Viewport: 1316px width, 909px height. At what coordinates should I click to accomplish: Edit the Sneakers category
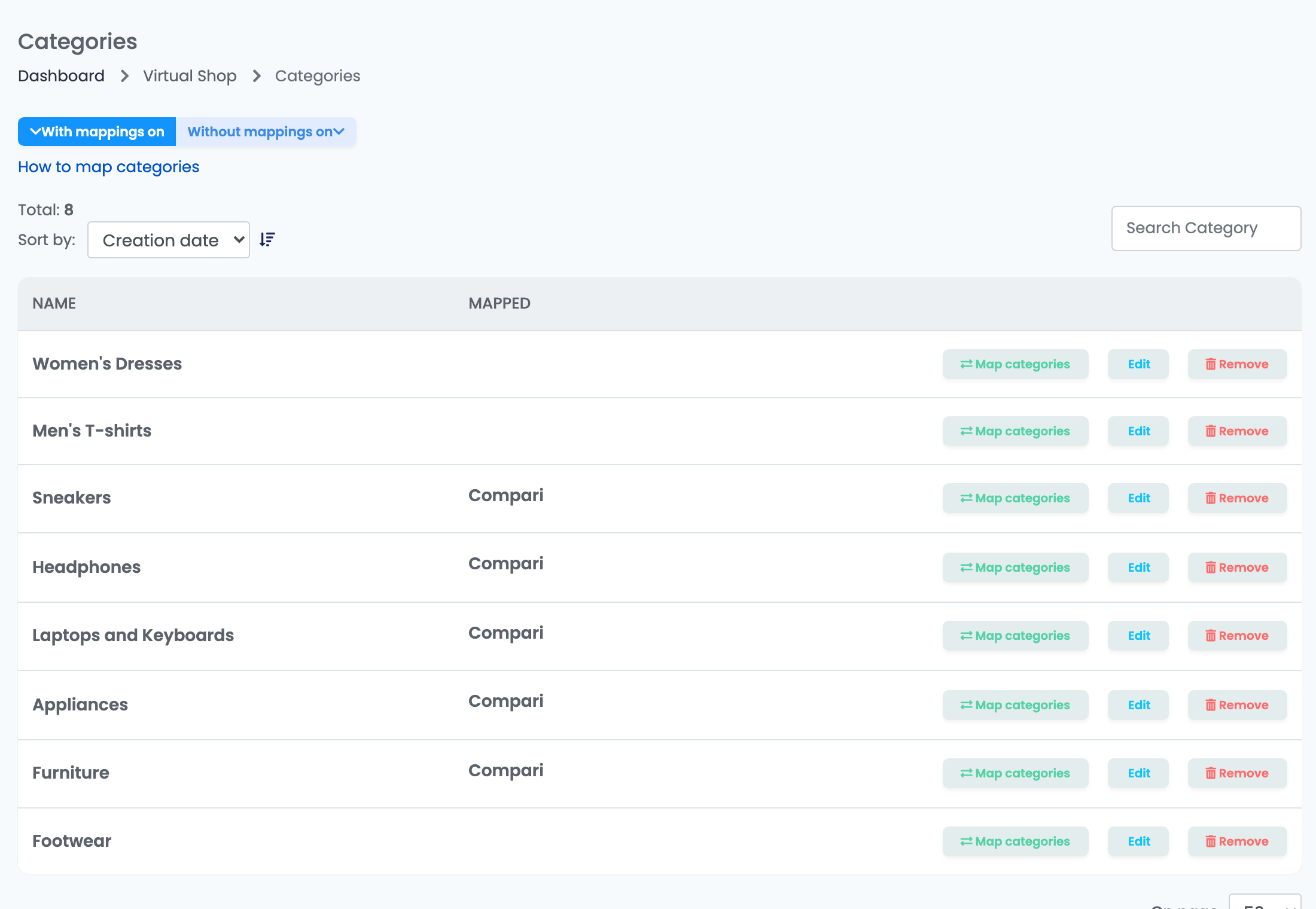1138,498
